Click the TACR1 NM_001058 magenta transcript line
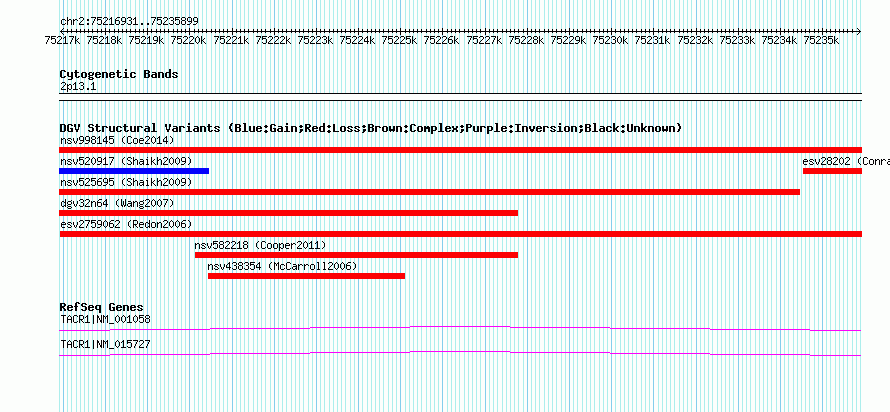Image resolution: width=890 pixels, height=412 pixels. click(x=460, y=328)
